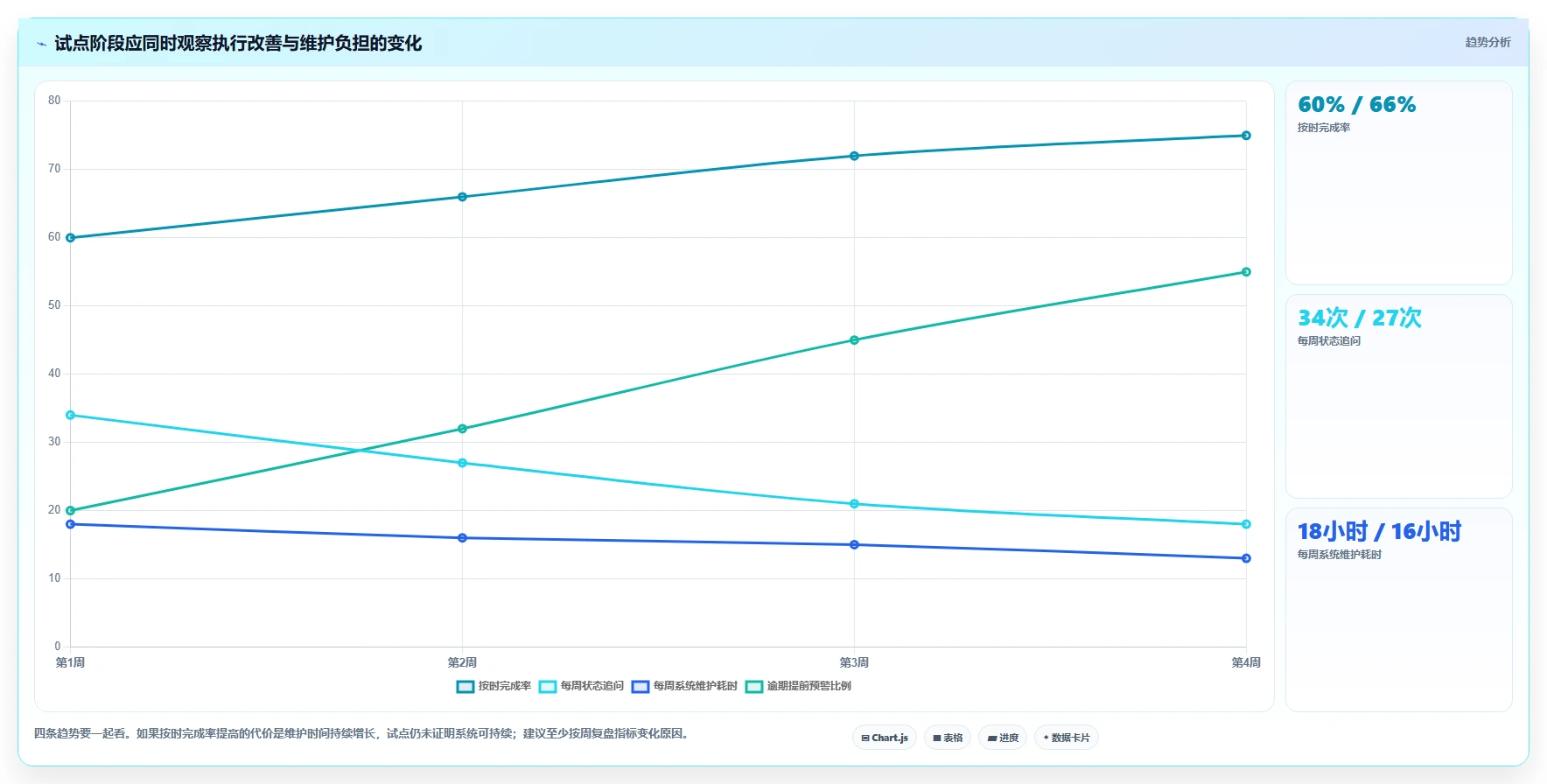Screen dimensions: 1547x784
Task: Click 按时完成率 data point at 第2周 (66)
Action: pos(463,197)
